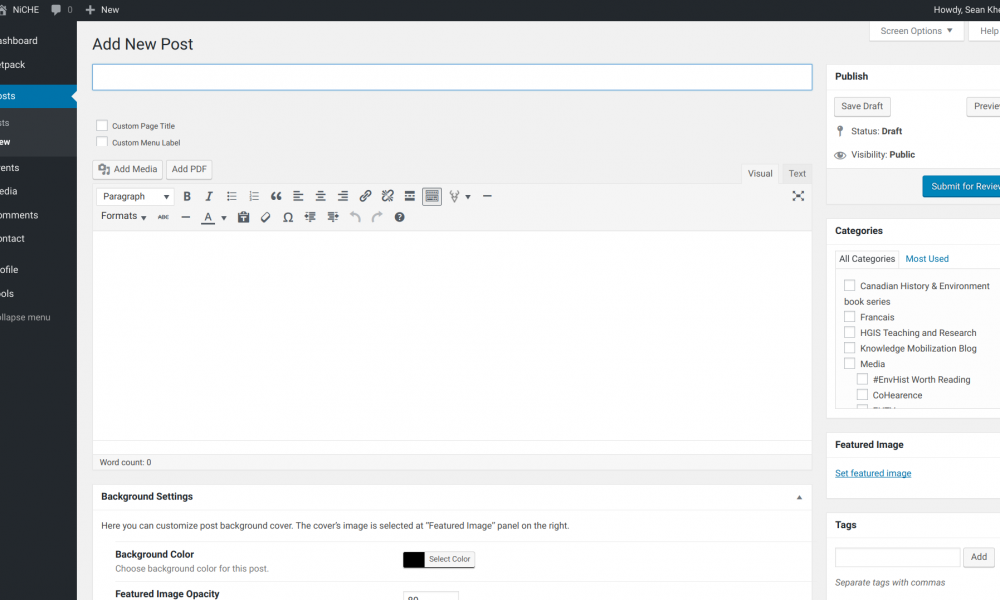Insert a blockquote
1000x600 pixels.
276,197
